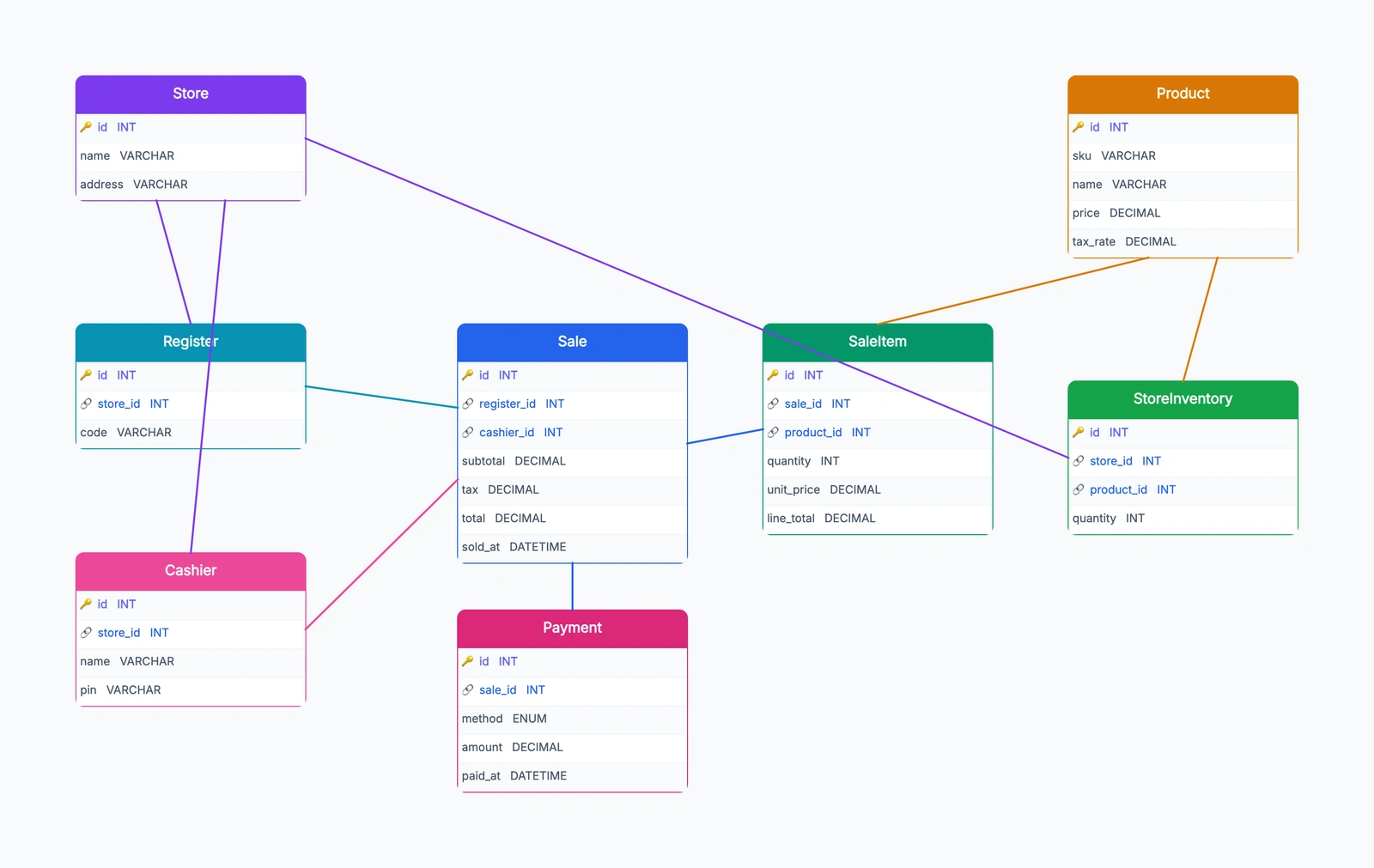Click the Register 'code VARCHAR' row
The width and height of the screenshot is (1374, 868).
point(191,433)
